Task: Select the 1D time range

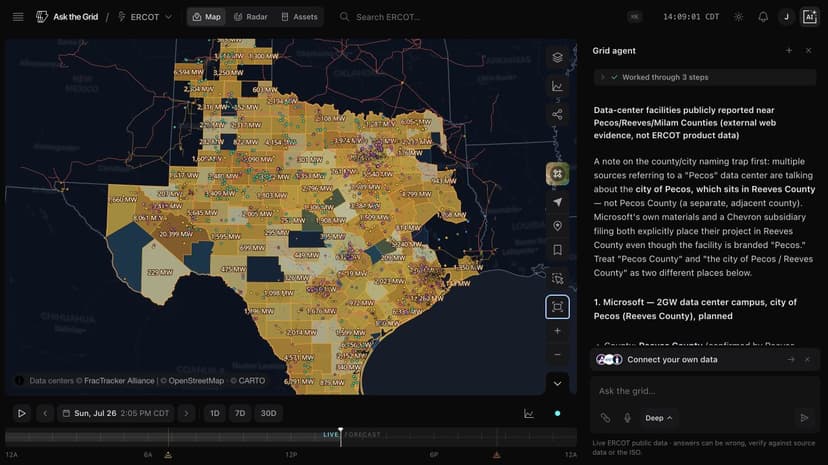Action: click(215, 413)
